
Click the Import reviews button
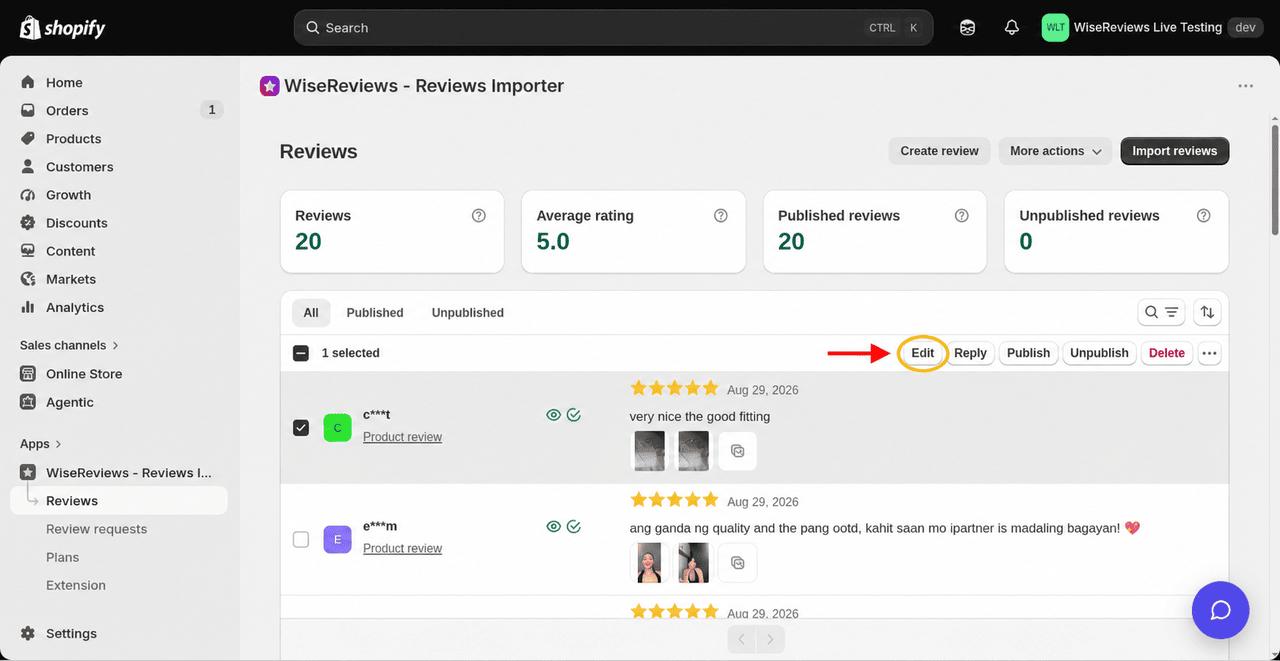(1175, 151)
